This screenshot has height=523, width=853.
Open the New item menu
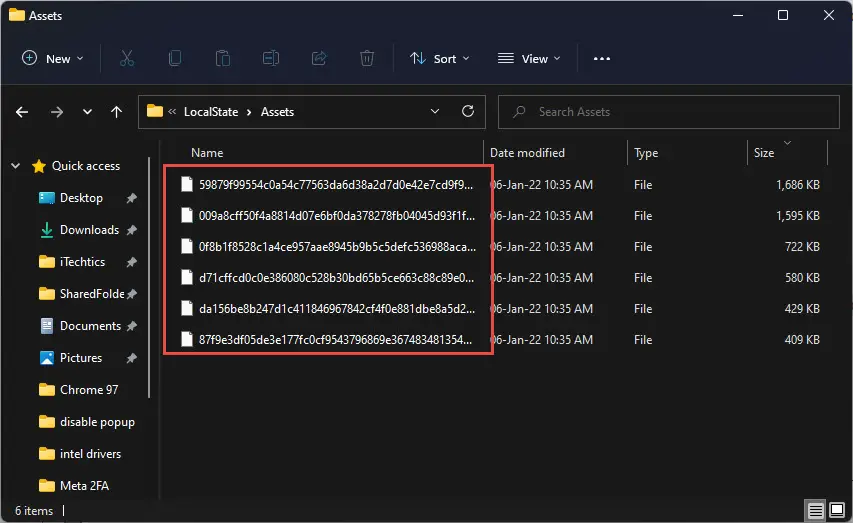[52, 58]
